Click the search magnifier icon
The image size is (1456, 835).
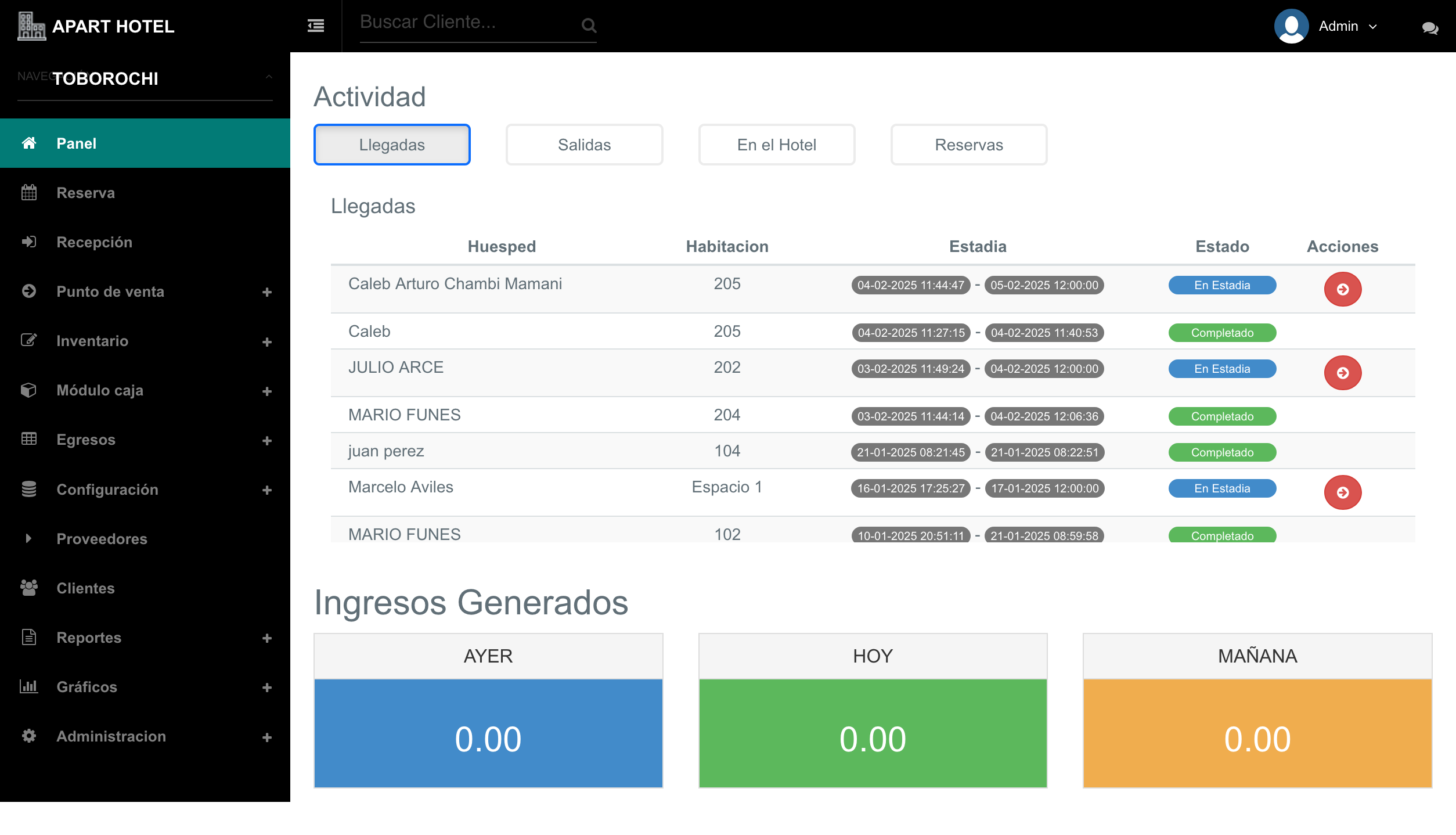click(589, 26)
